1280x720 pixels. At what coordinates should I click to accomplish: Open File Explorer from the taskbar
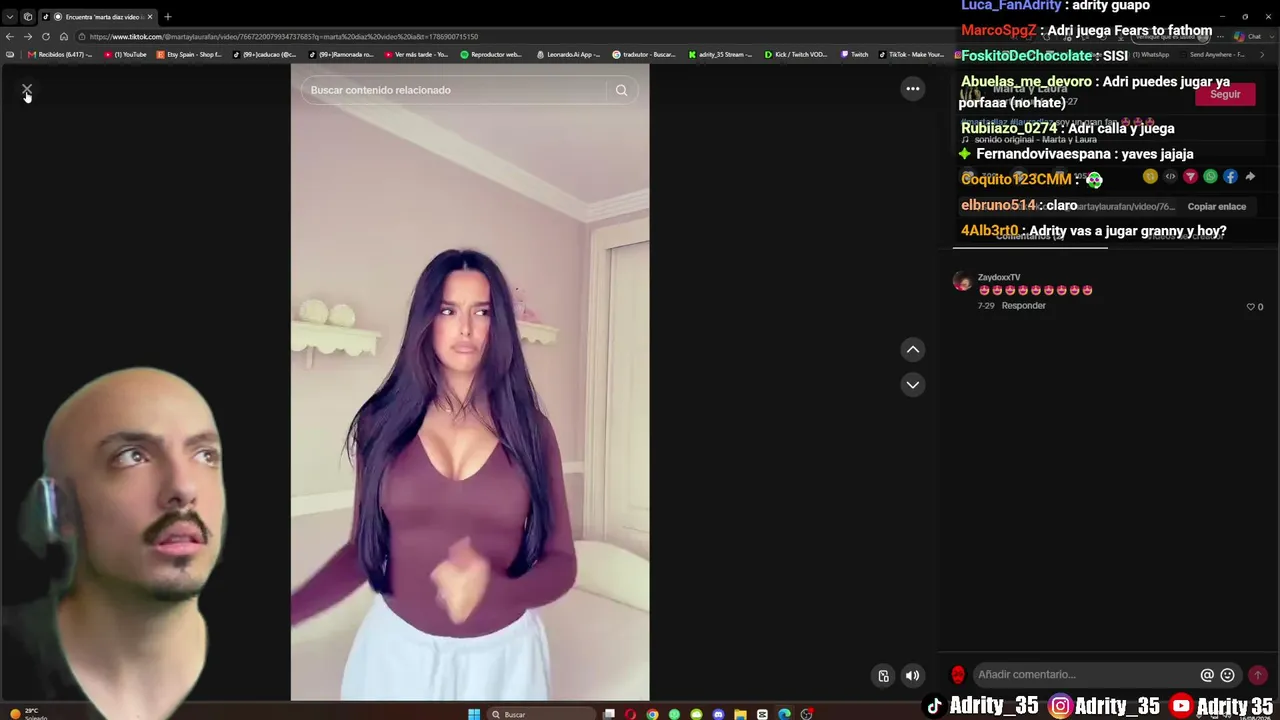[740, 714]
